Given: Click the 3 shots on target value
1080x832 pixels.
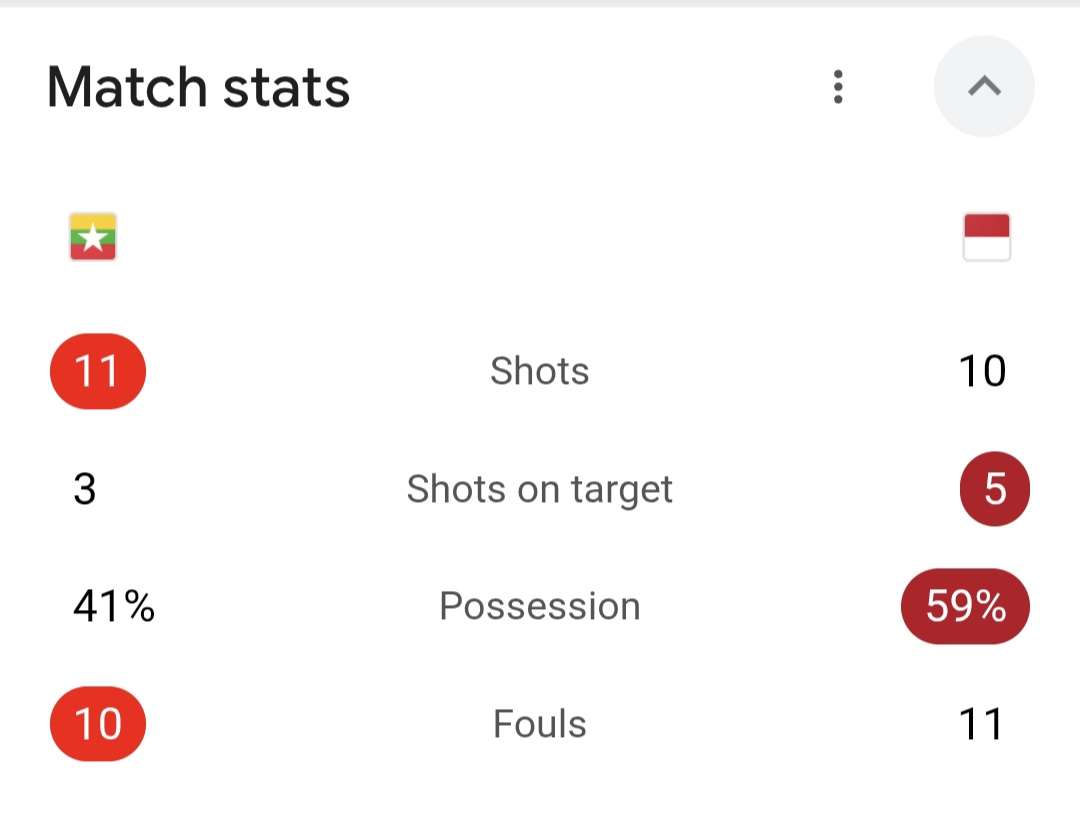Looking at the screenshot, I should click(x=85, y=489).
